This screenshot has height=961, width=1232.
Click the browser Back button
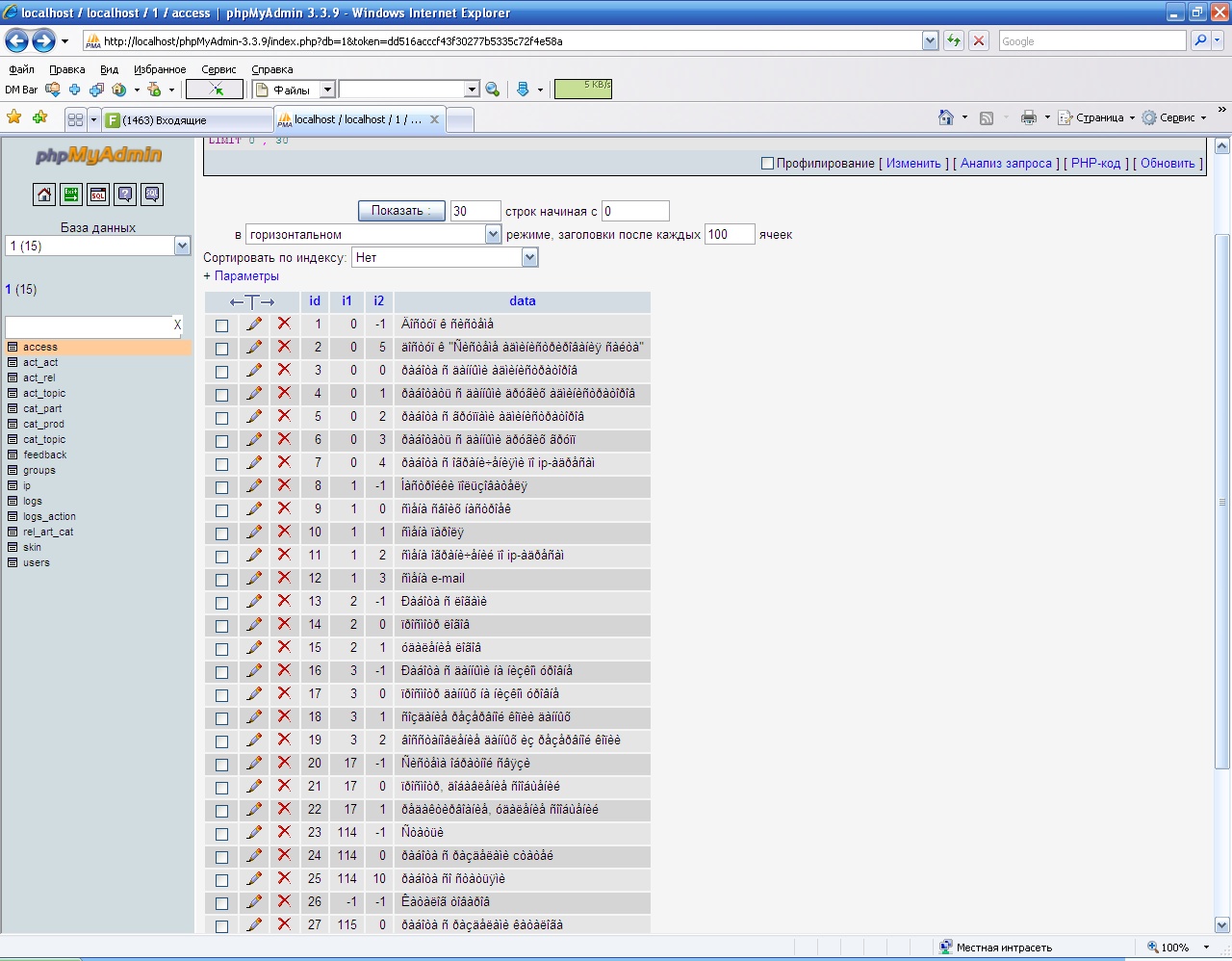(16, 40)
